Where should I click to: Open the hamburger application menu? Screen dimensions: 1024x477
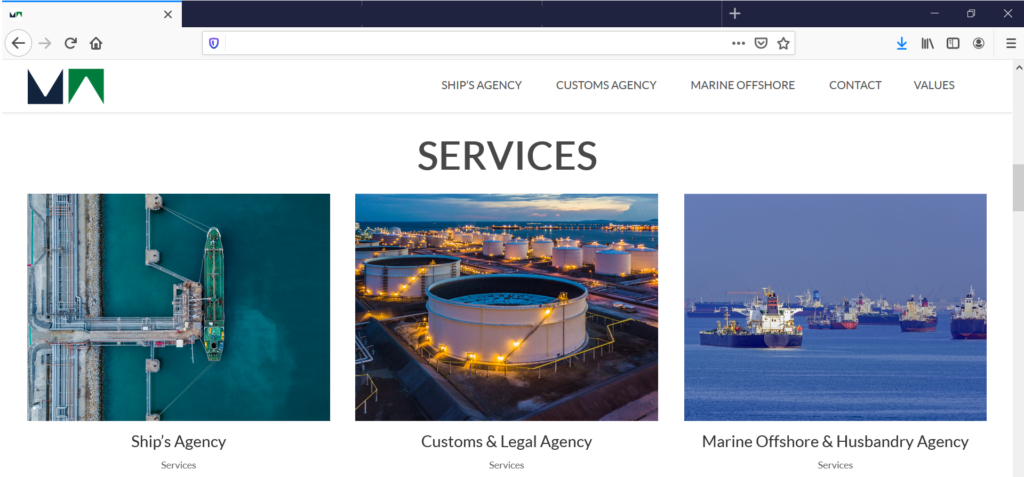coord(1010,44)
